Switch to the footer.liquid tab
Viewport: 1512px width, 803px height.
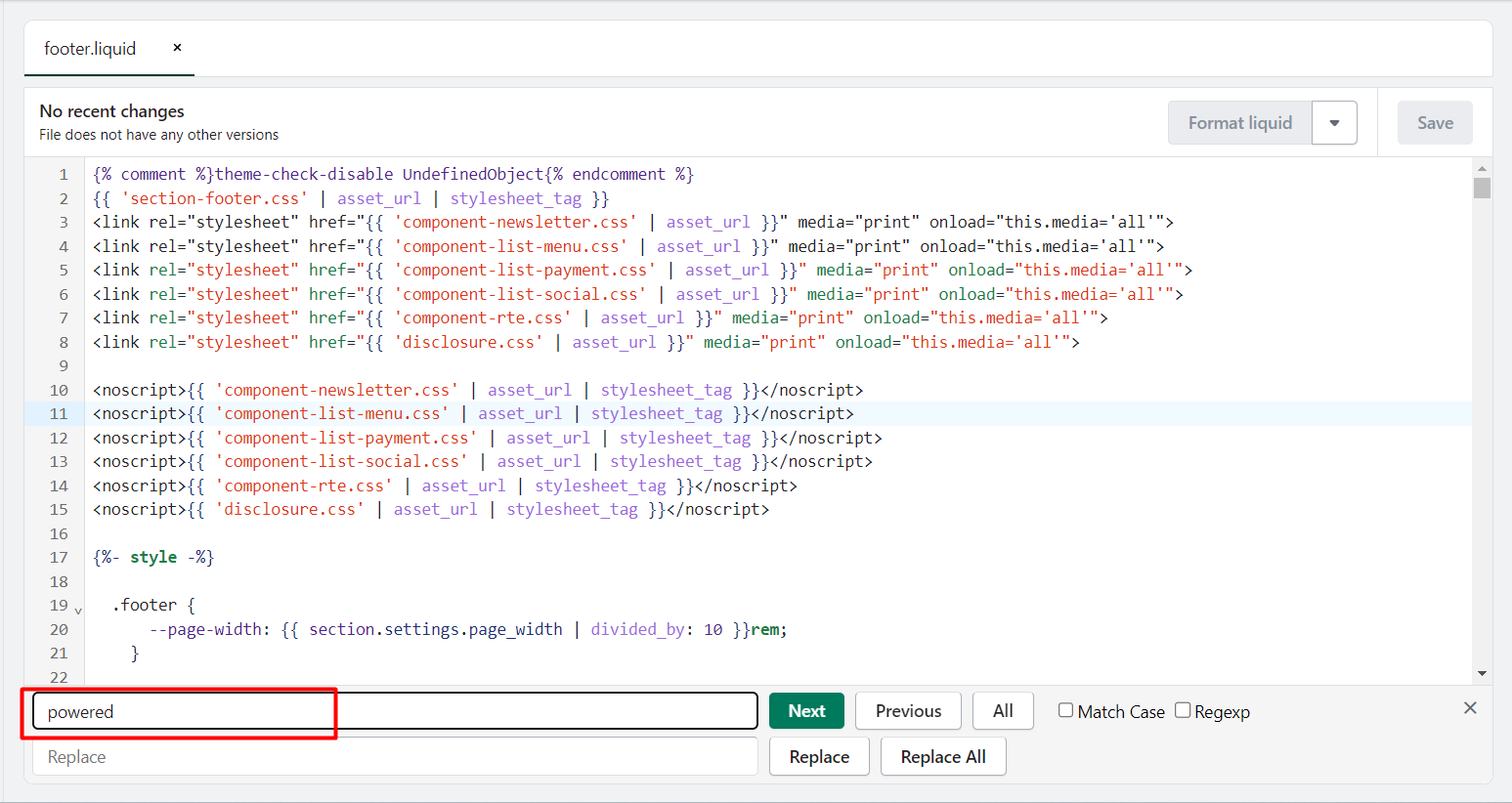click(90, 49)
